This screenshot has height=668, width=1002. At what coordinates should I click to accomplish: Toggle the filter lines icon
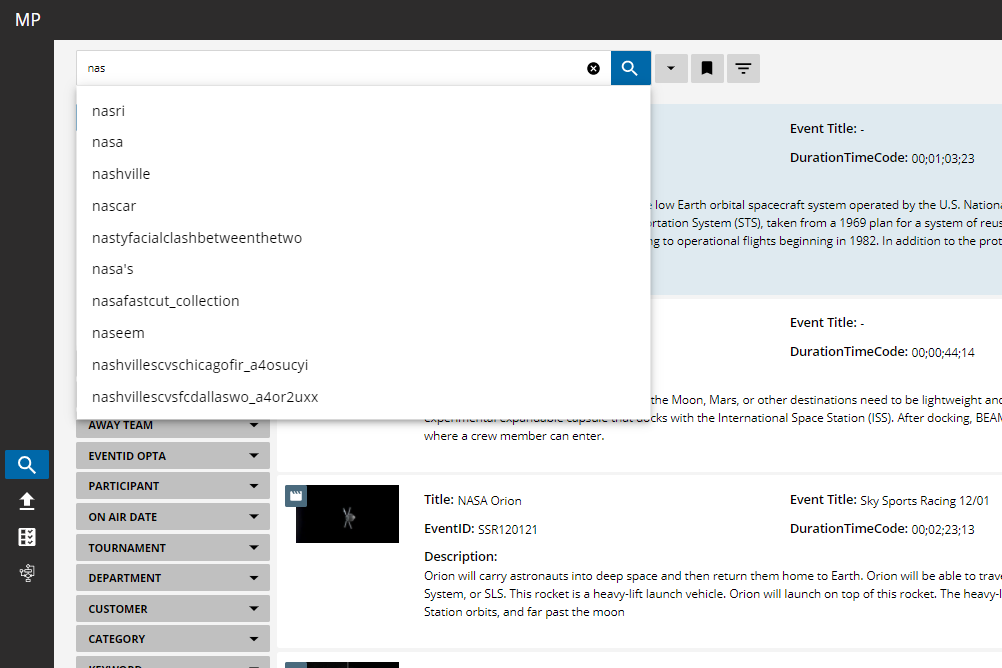743,68
